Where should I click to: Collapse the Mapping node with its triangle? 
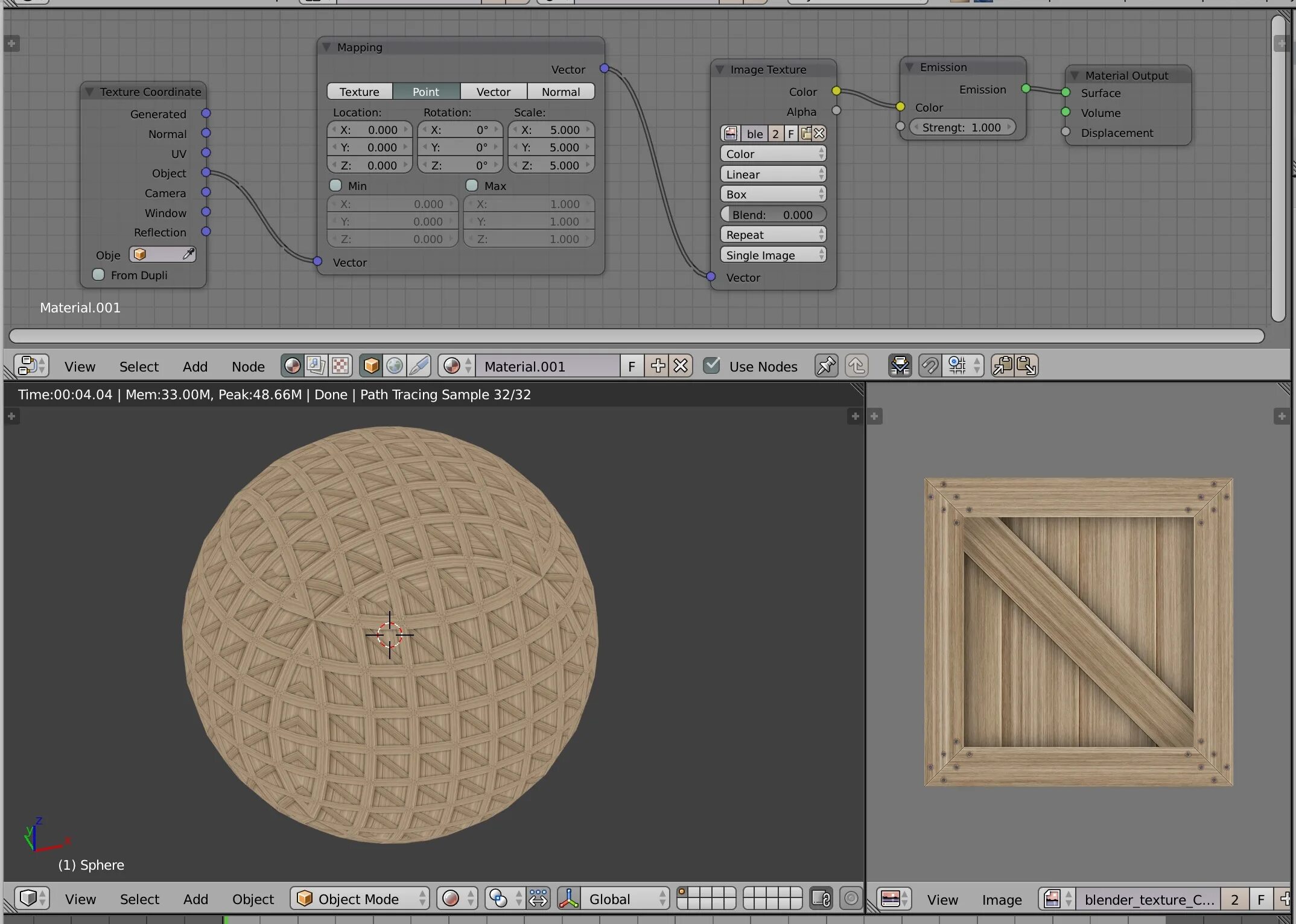click(326, 47)
